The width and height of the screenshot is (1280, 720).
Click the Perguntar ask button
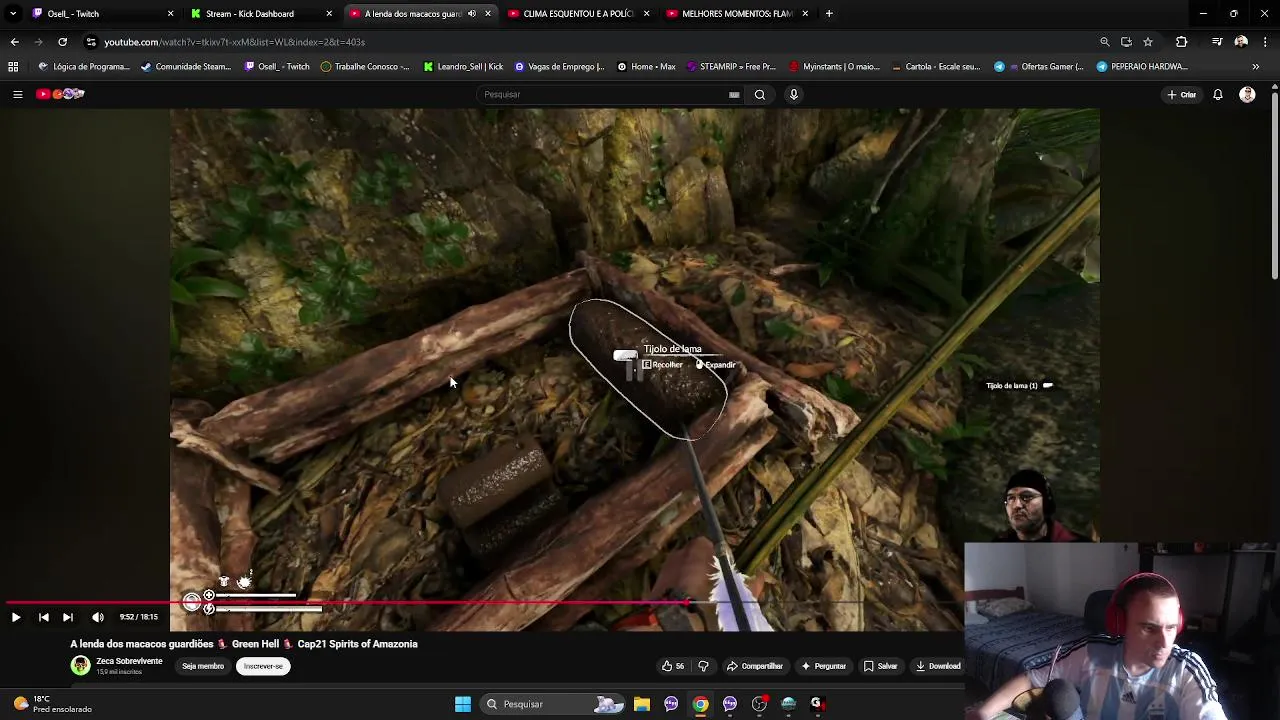coord(824,666)
